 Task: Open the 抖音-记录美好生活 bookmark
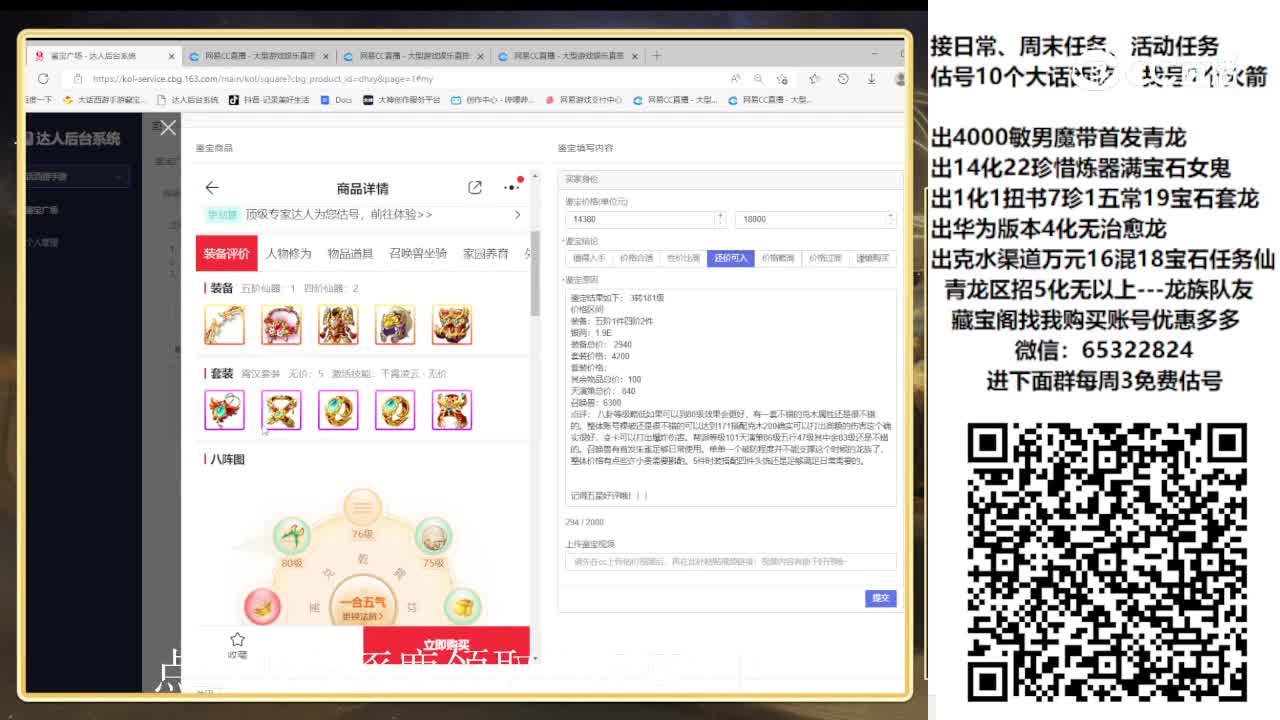pyautogui.click(x=270, y=100)
